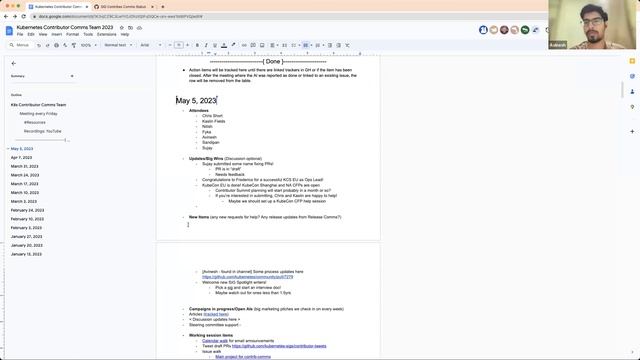Open the Main project for contrib-comms link
This screenshot has width=640, height=360.
(243, 357)
